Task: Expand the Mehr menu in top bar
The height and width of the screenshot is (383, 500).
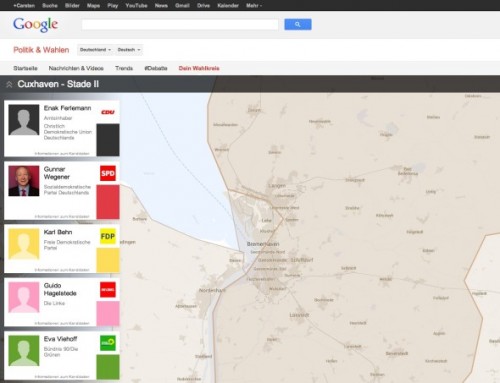Action: [254, 6]
